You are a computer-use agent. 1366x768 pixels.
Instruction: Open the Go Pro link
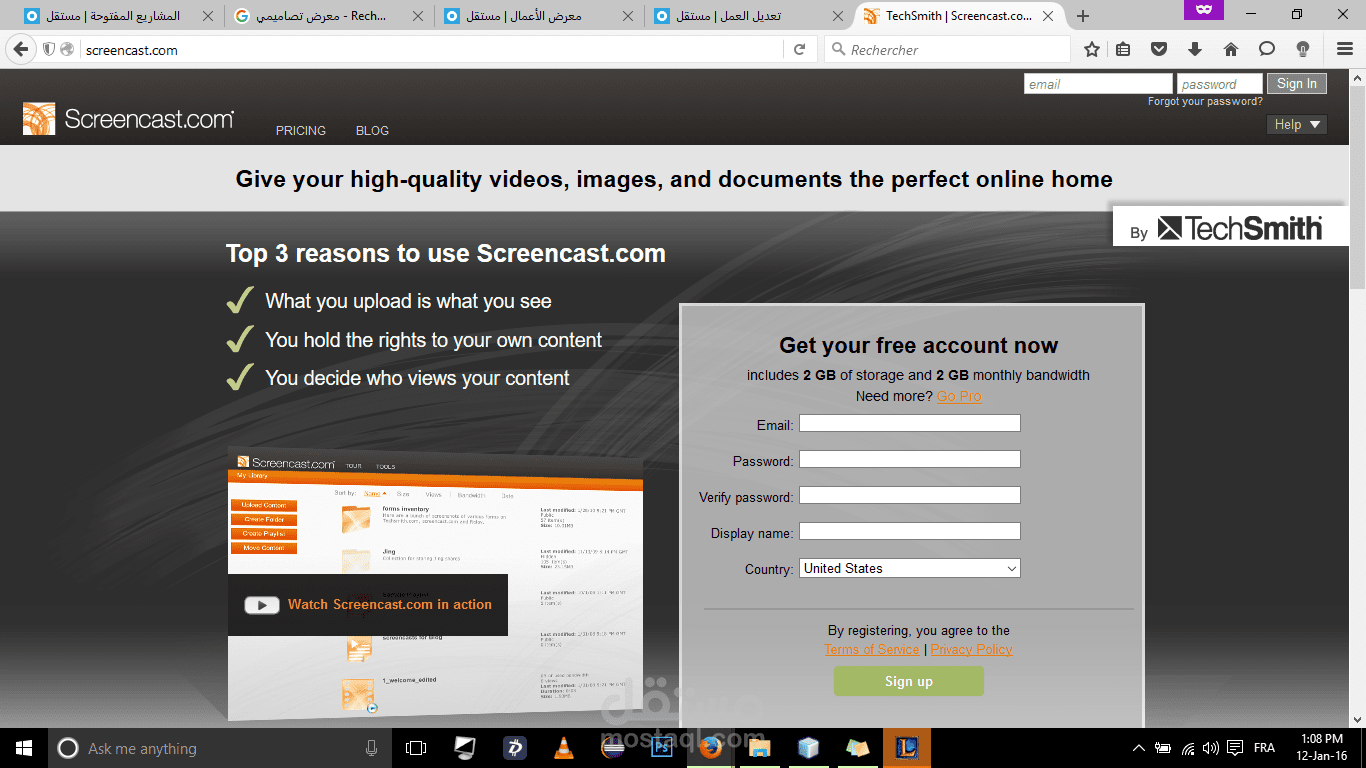tap(959, 396)
